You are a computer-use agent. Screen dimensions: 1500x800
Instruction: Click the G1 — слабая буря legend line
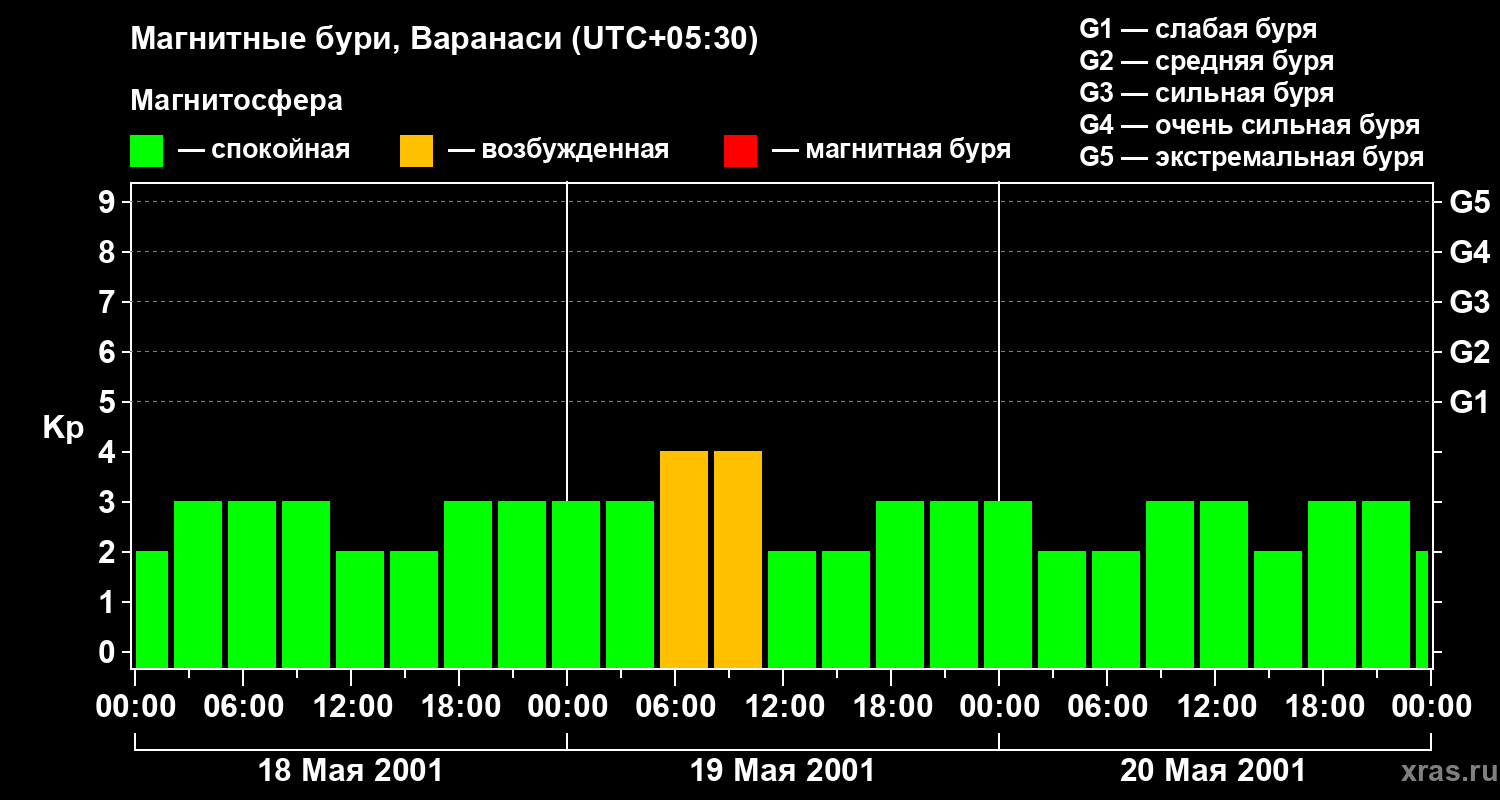(x=1198, y=28)
